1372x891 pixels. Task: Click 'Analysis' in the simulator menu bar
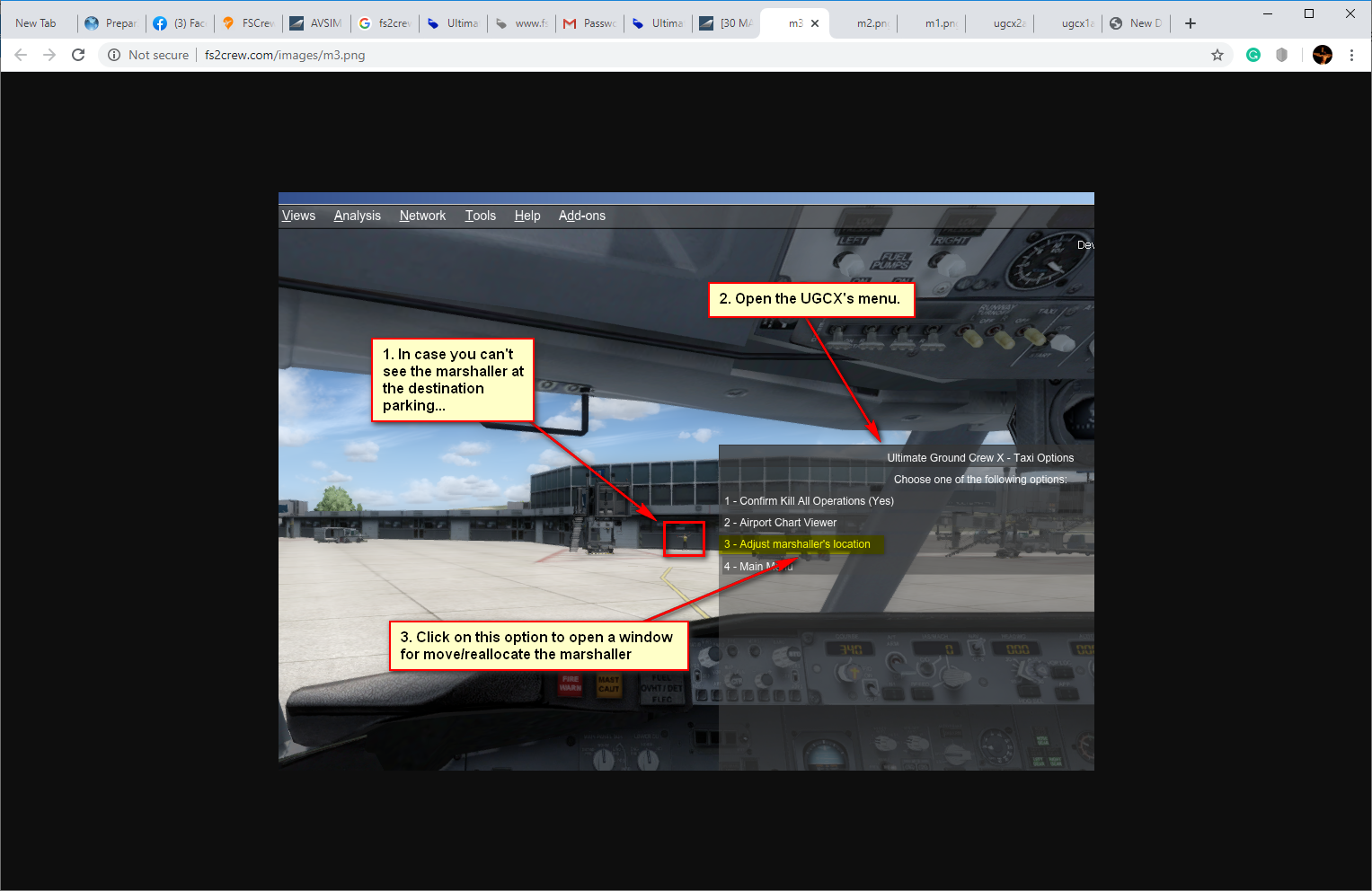358,216
